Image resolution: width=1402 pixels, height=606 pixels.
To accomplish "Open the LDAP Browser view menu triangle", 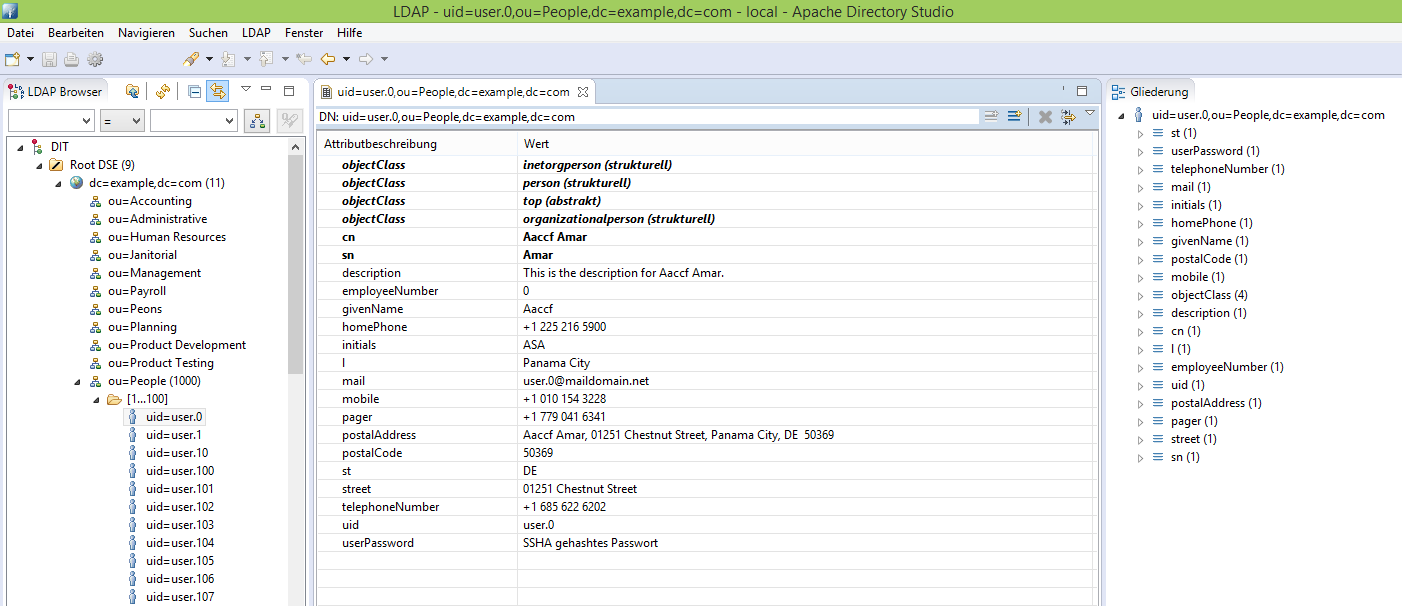I will [x=246, y=89].
